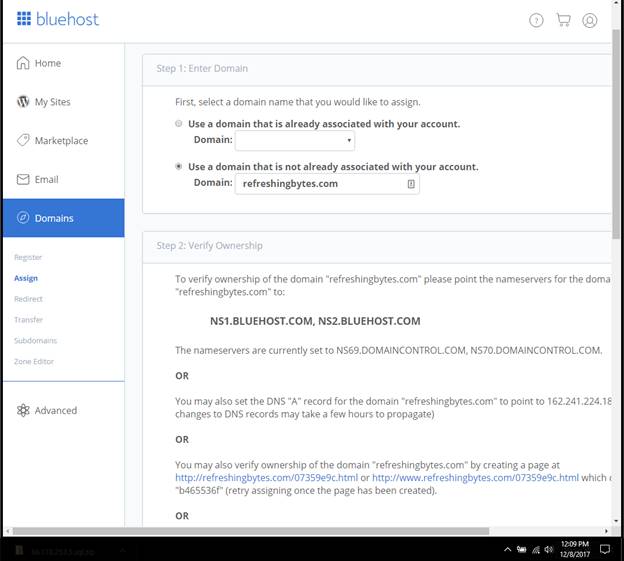The width and height of the screenshot is (624, 561).
Task: Click the Bluehost grid logo icon
Action: pos(24,19)
